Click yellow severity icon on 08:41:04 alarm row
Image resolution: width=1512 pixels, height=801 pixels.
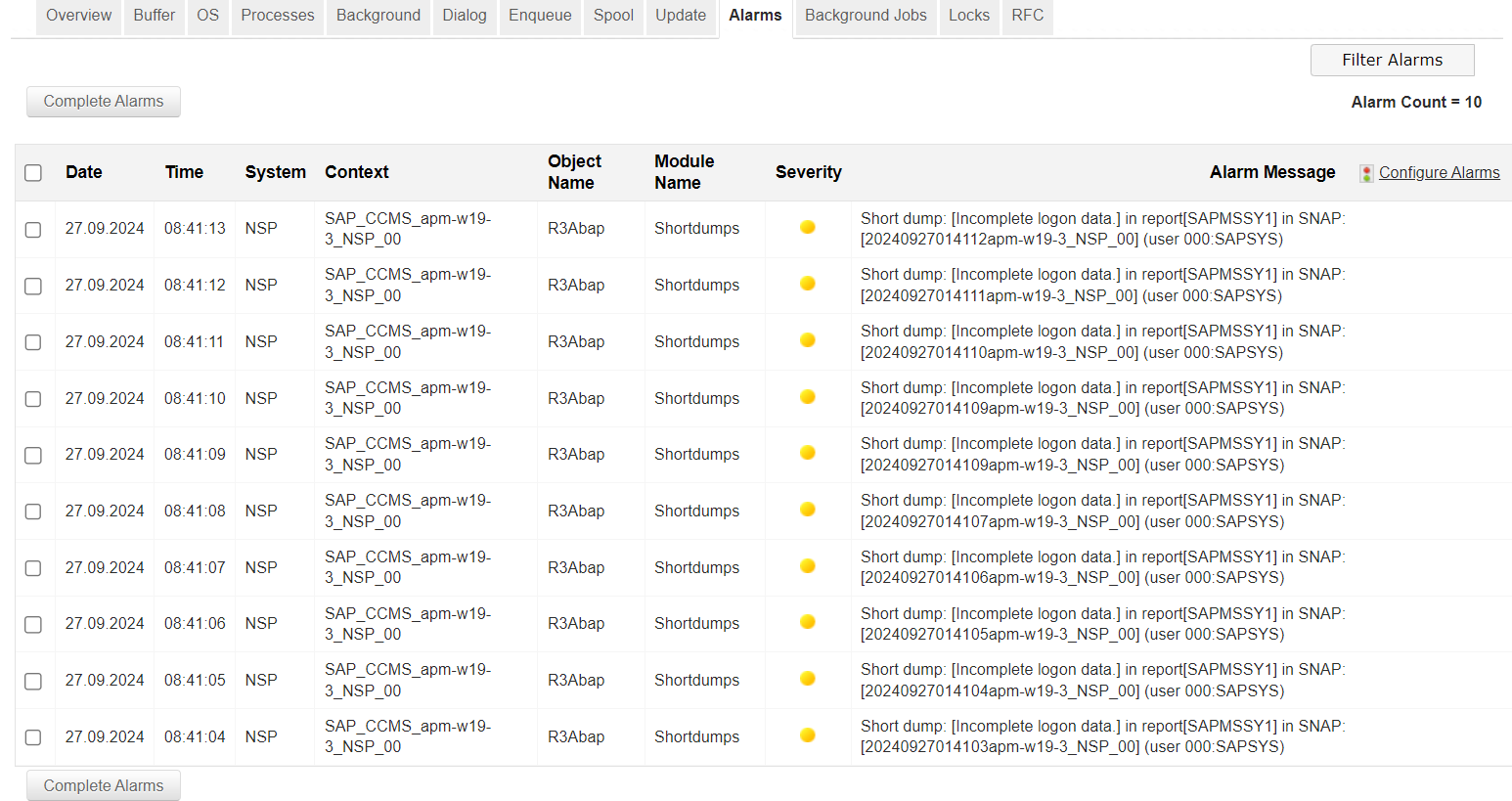(x=807, y=734)
